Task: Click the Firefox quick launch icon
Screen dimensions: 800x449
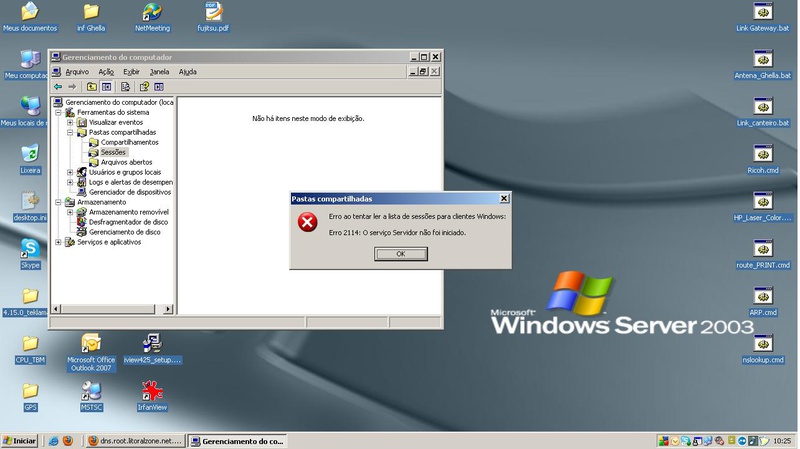Action: point(67,441)
